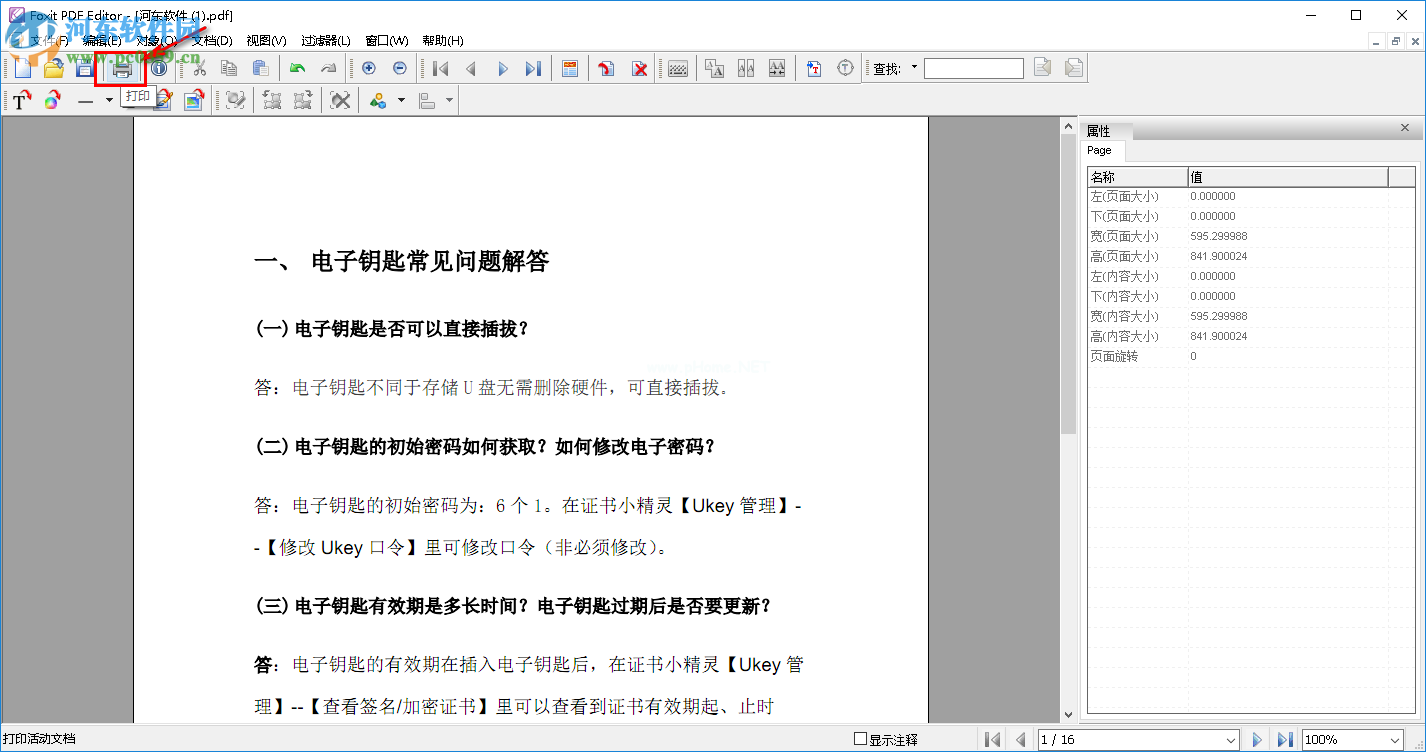Open the 视图(V) menu

pos(266,41)
